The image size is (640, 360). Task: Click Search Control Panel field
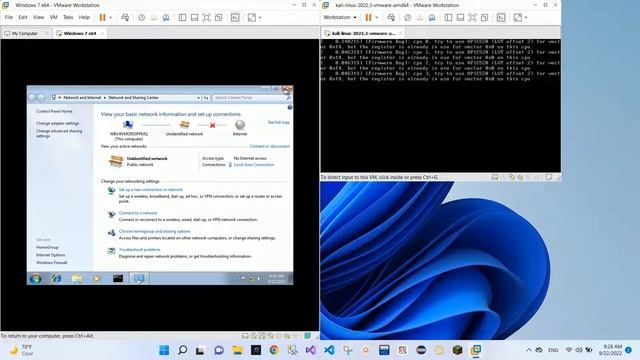click(249, 98)
